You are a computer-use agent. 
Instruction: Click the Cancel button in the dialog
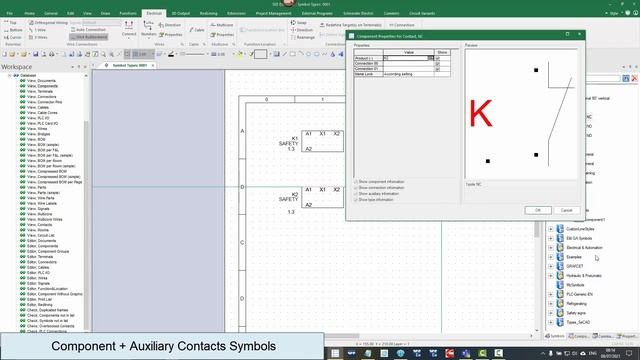(566, 210)
